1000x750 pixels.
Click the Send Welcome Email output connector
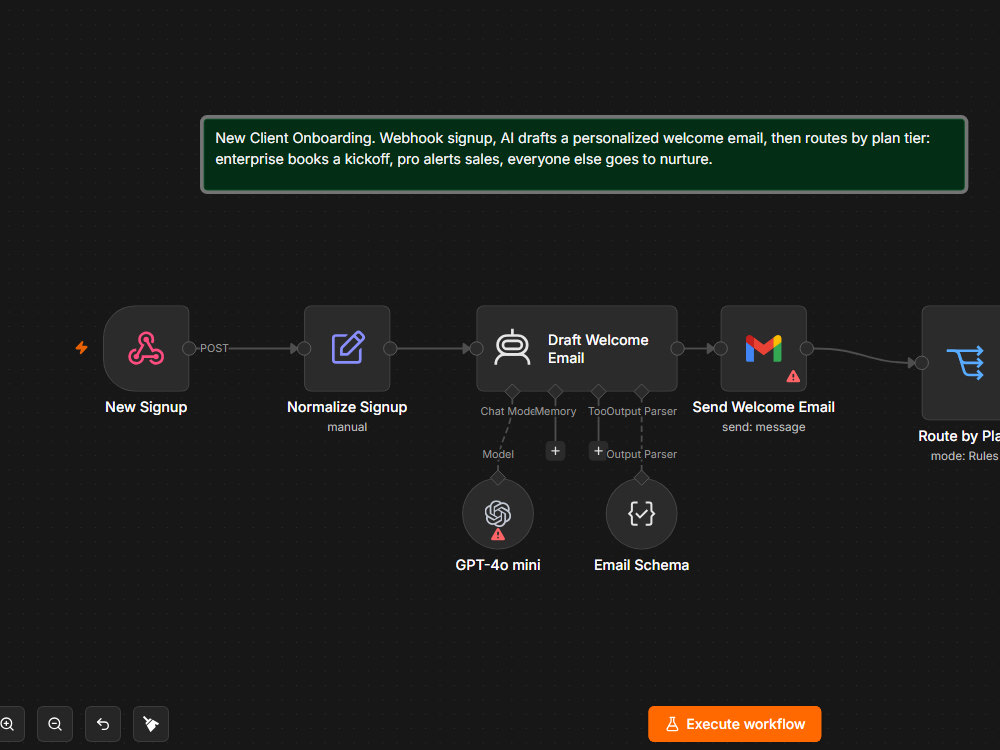pos(807,348)
